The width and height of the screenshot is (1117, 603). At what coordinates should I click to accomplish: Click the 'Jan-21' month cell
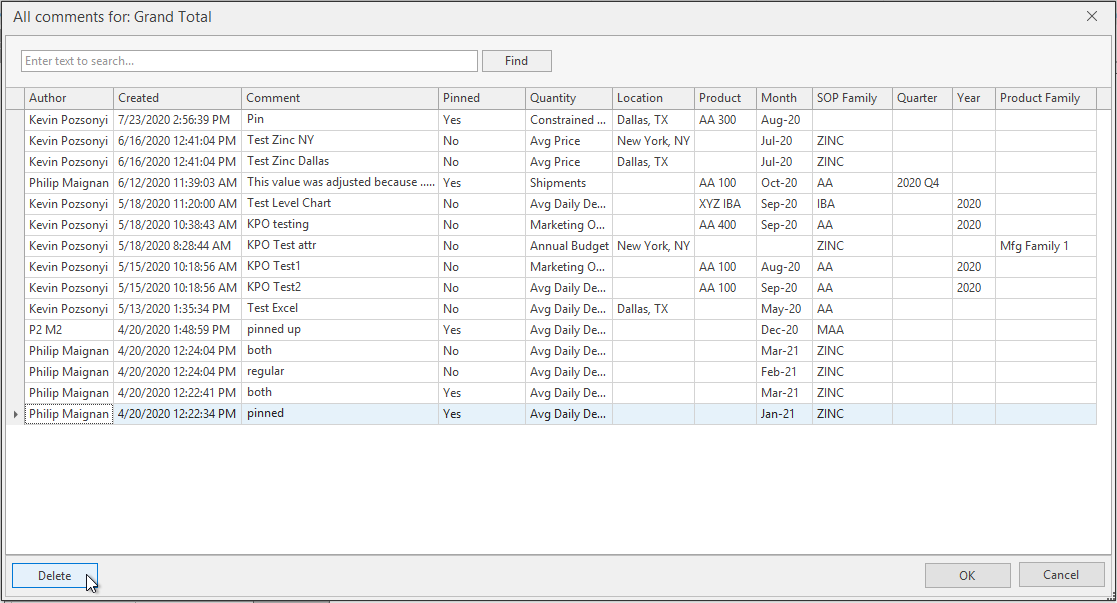784,413
